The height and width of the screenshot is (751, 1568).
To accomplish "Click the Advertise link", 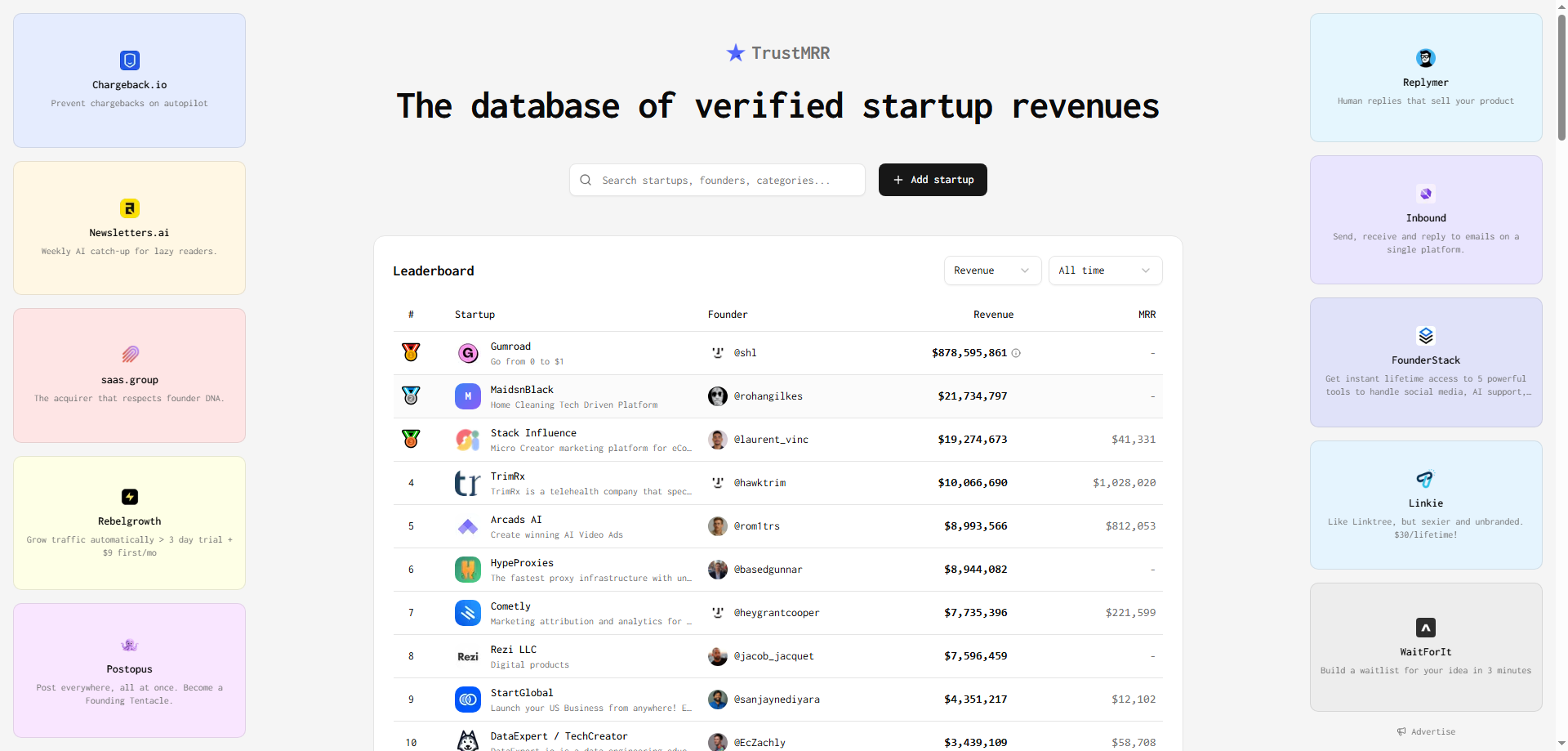I will click(x=1425, y=731).
